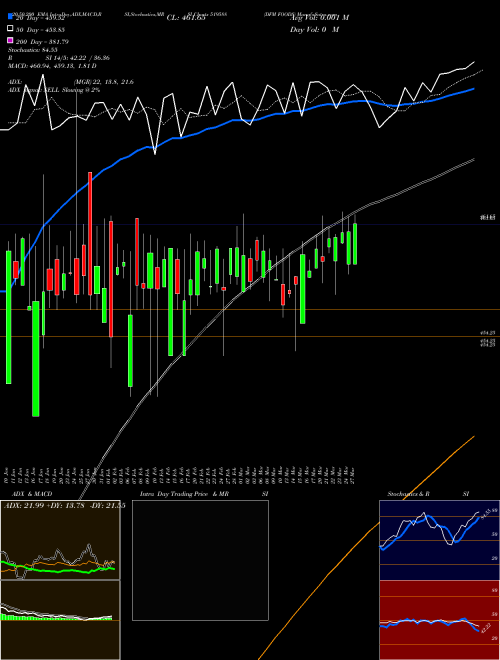Click the empty intraday price chart box

coord(200,560)
